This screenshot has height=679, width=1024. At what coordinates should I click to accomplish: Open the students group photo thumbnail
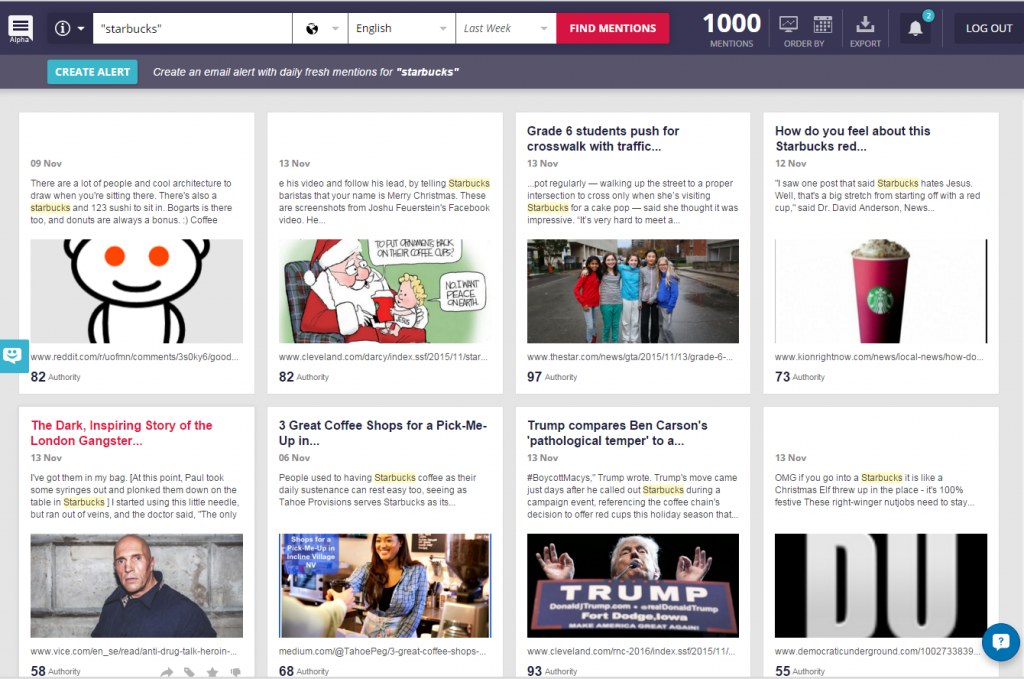coord(633,291)
